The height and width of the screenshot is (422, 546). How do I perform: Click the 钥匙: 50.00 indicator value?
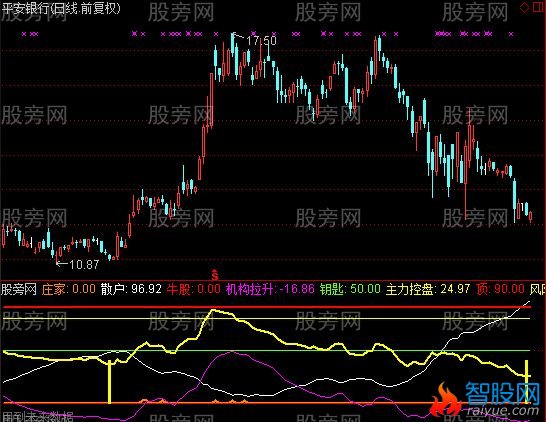click(350, 289)
